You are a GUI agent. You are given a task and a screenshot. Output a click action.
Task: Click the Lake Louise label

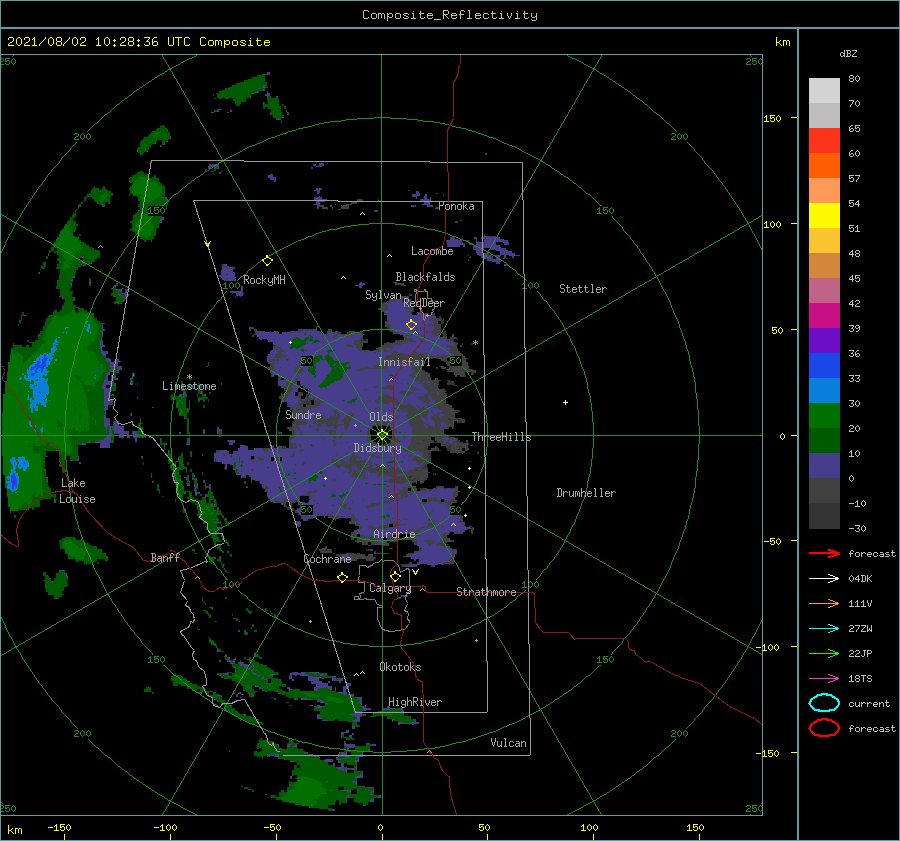coord(77,491)
